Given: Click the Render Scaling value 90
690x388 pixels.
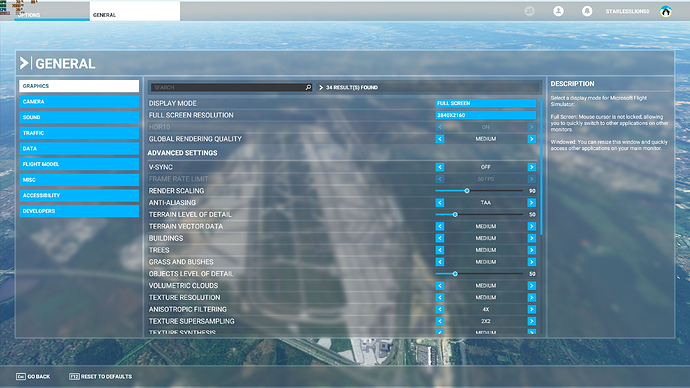Looking at the screenshot, I should (532, 191).
